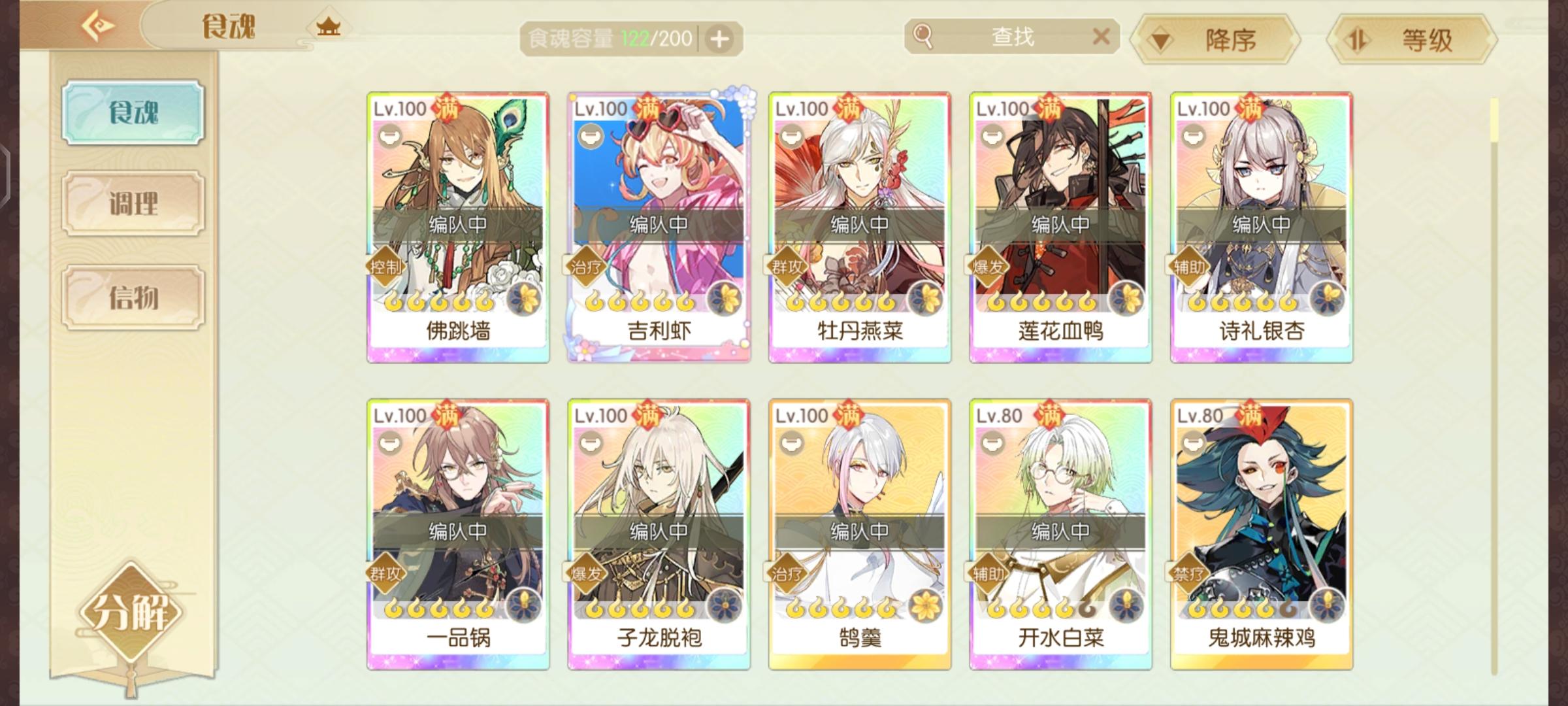
Task: Select the 食魂 sidebar tab
Action: coord(133,112)
